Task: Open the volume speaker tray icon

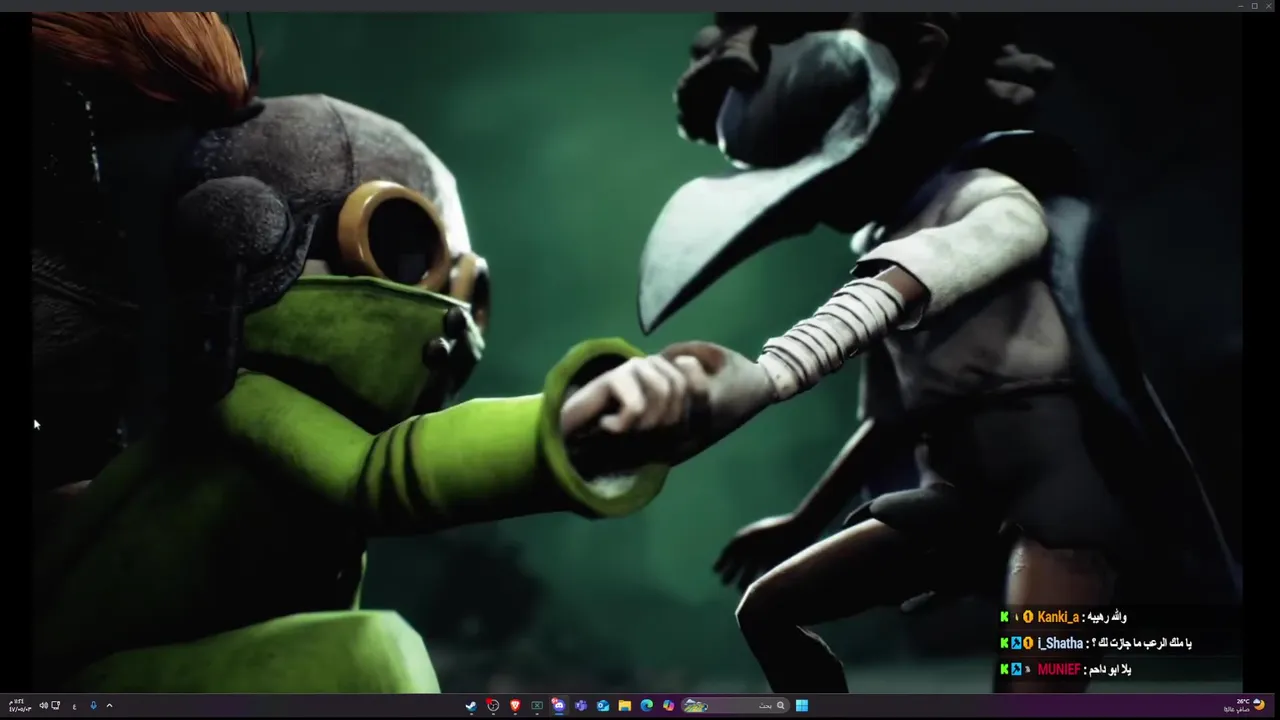Action: (x=43, y=706)
